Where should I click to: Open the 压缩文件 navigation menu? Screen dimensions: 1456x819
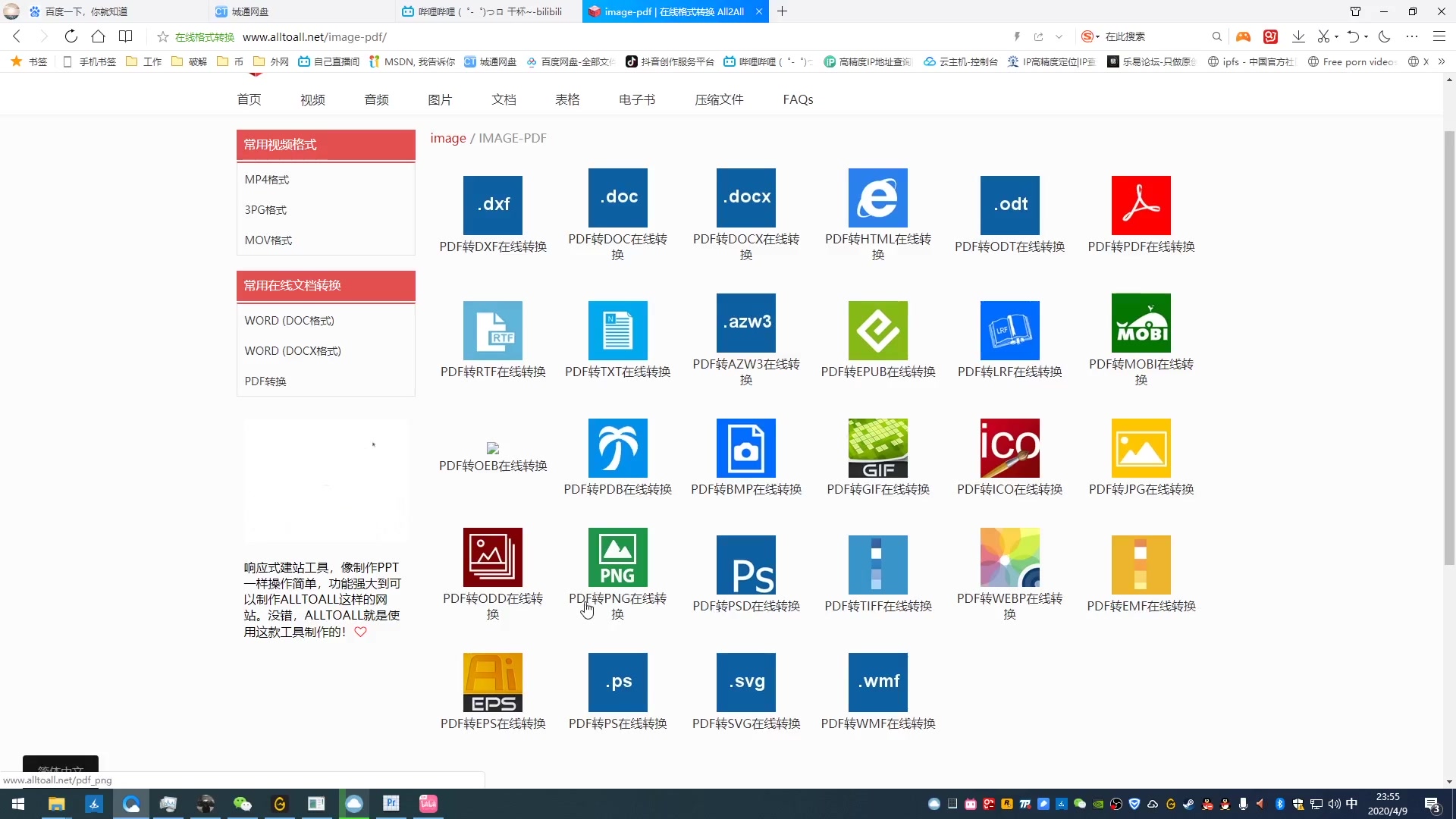click(x=719, y=99)
